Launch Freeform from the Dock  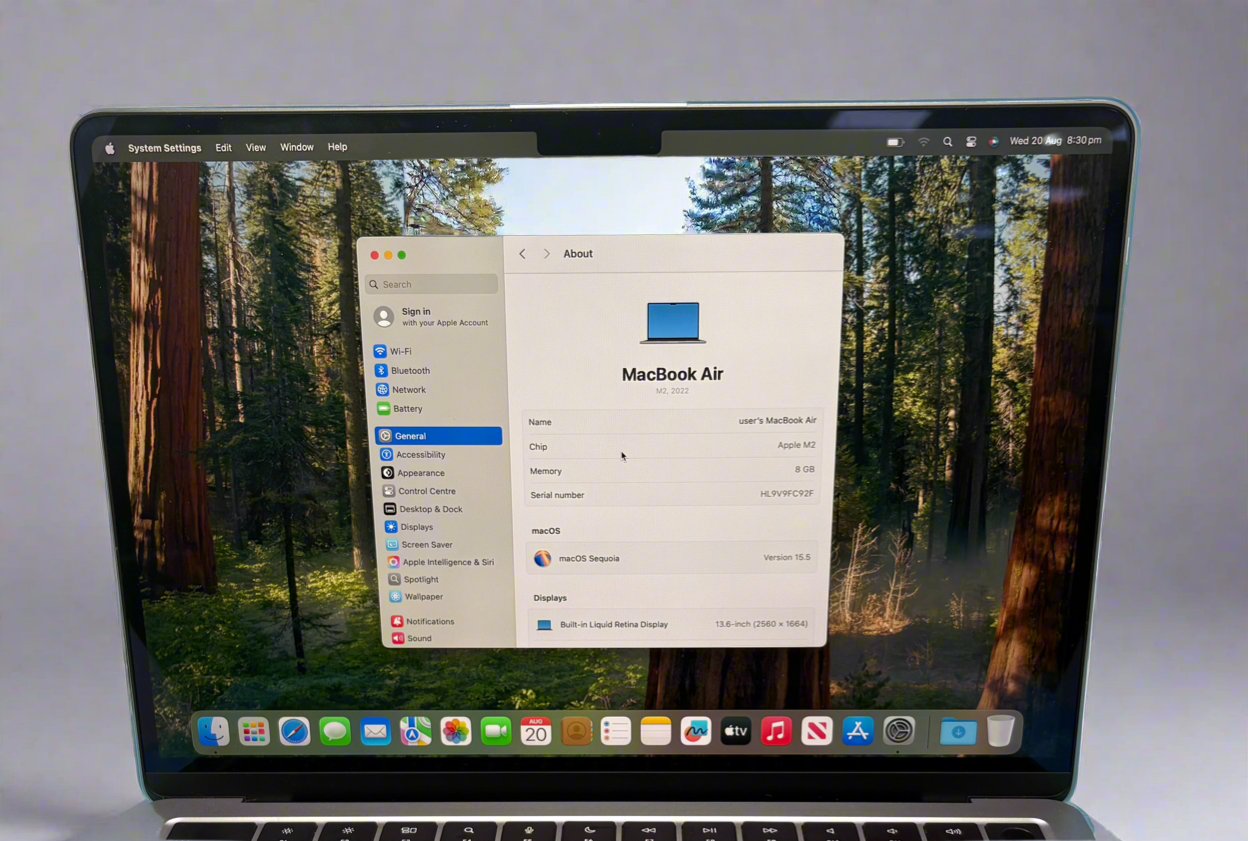tap(696, 732)
